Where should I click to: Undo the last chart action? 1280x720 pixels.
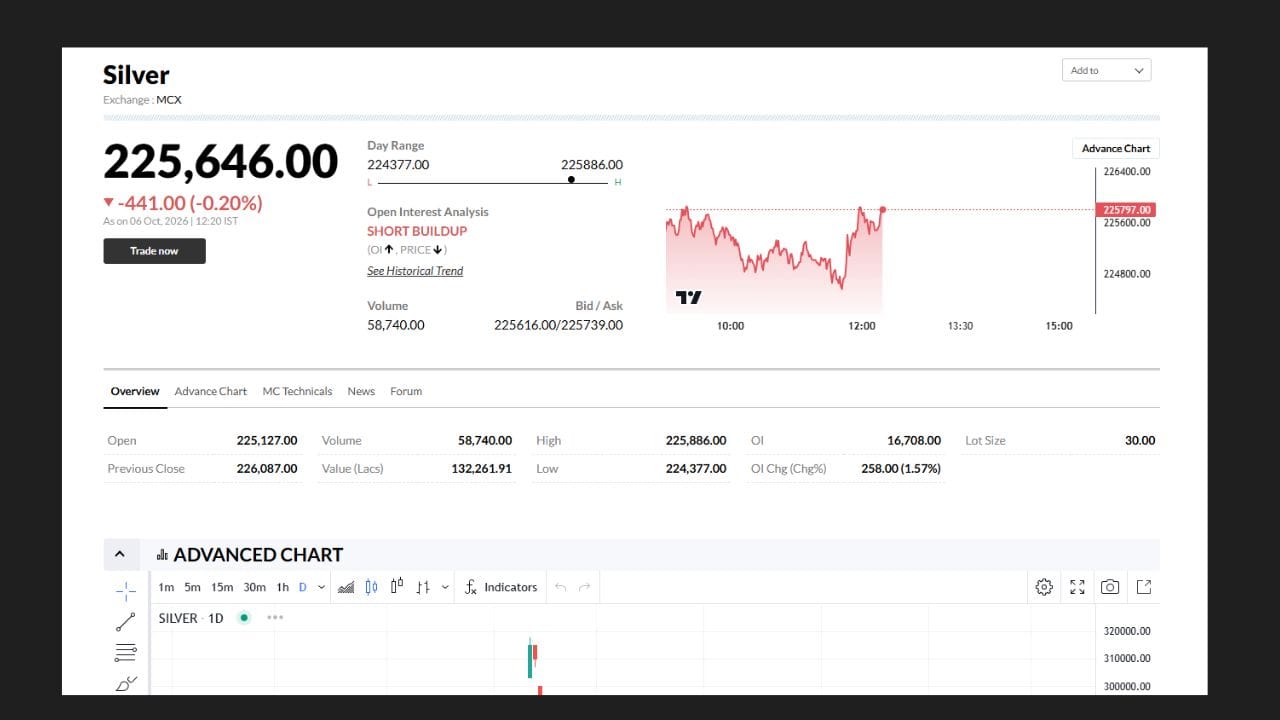click(560, 587)
